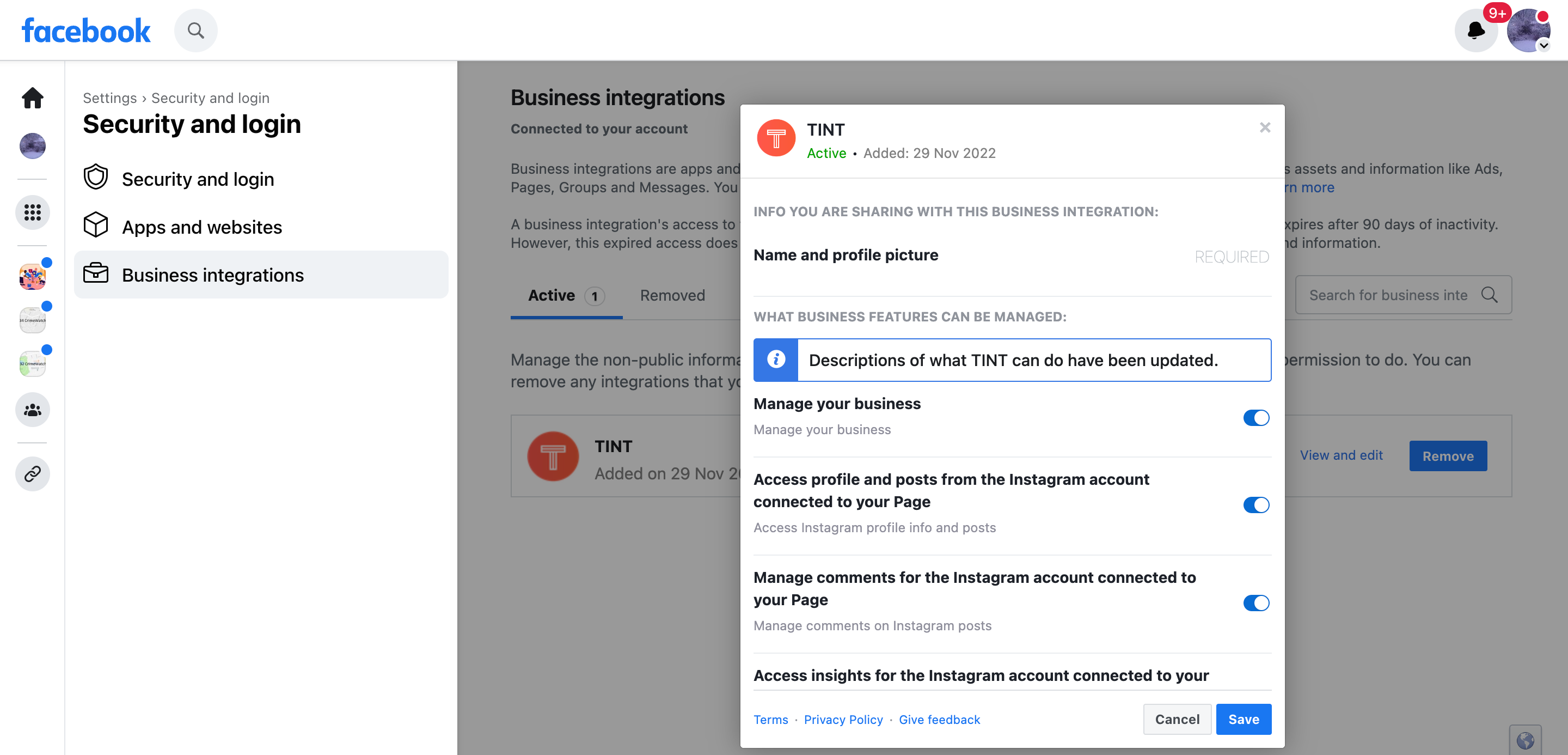1568x755 pixels.
Task: Cancel the TINT dialog changes
Action: 1177,719
